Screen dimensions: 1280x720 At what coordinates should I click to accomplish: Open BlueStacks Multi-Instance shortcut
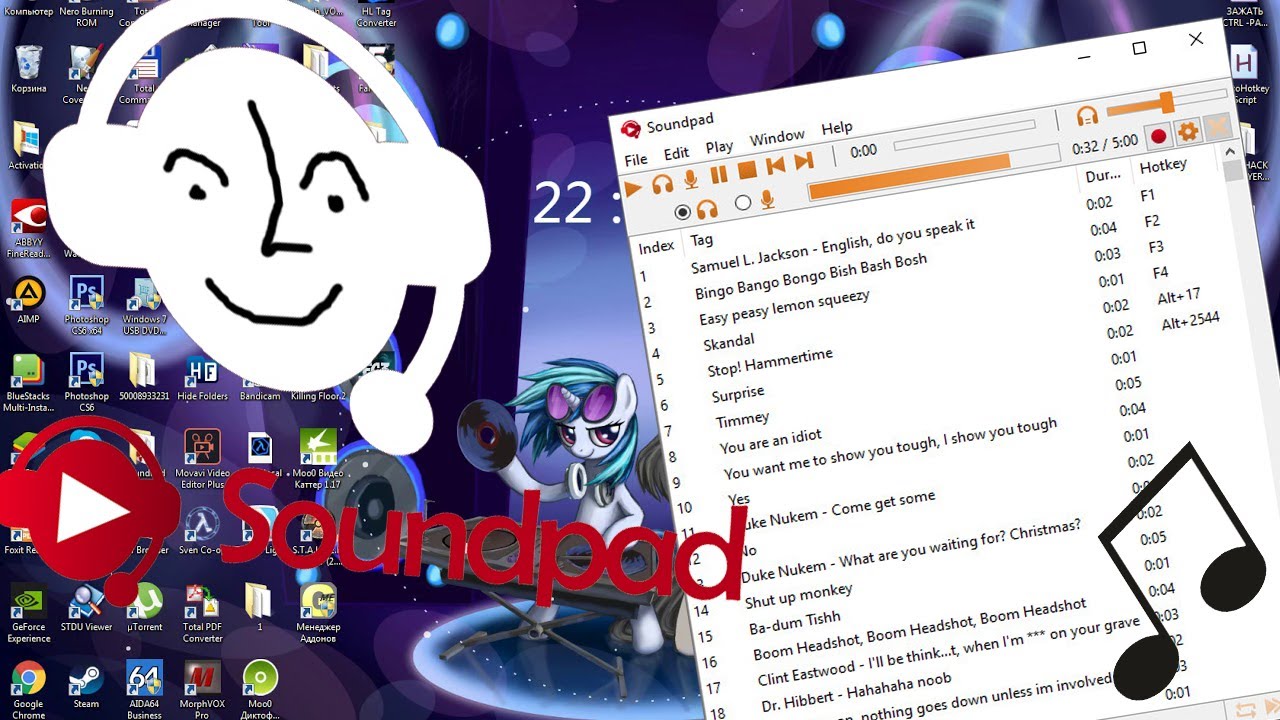pos(27,382)
